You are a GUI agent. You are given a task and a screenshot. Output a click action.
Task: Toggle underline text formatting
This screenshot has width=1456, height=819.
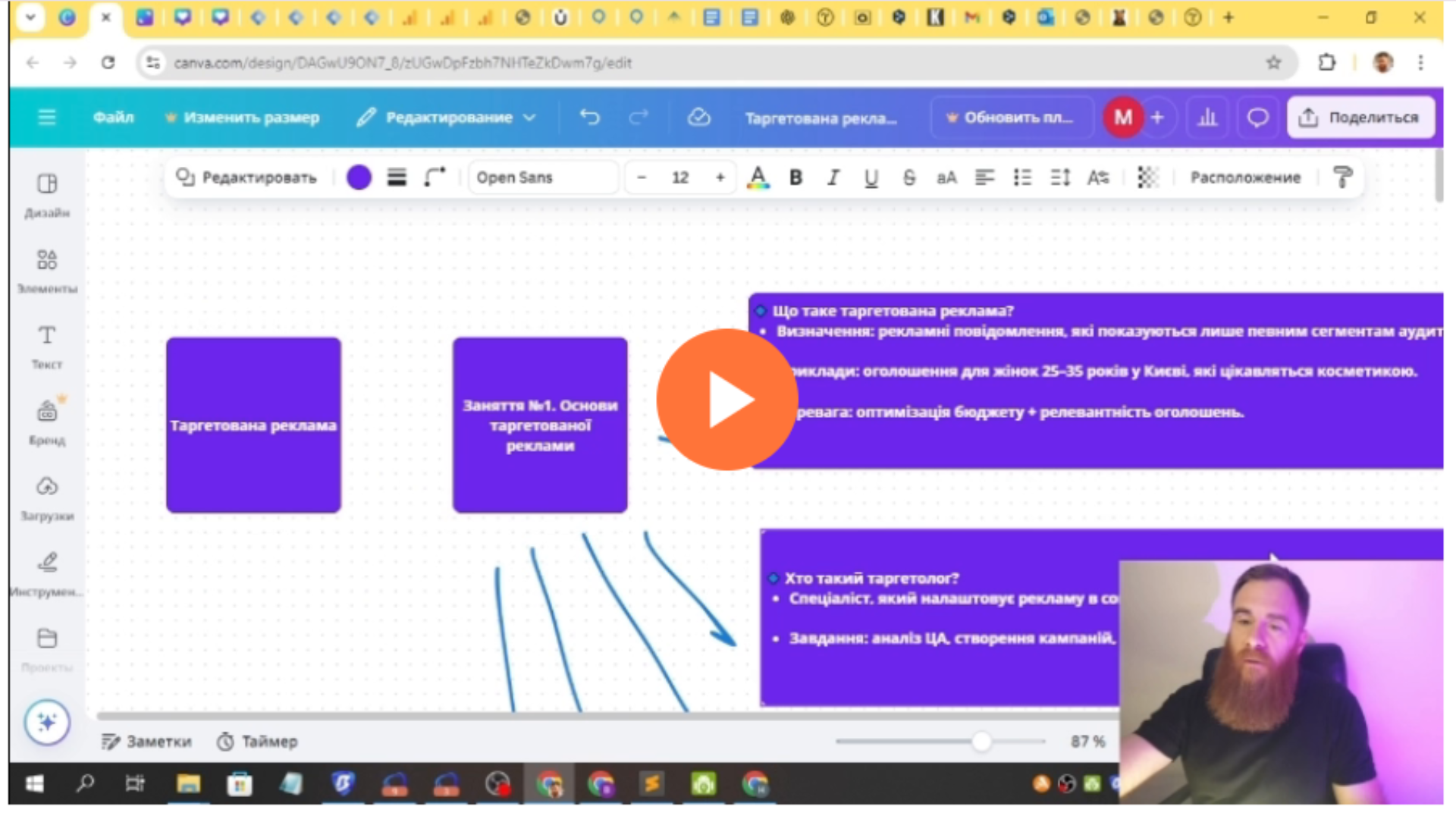pyautogui.click(x=871, y=177)
